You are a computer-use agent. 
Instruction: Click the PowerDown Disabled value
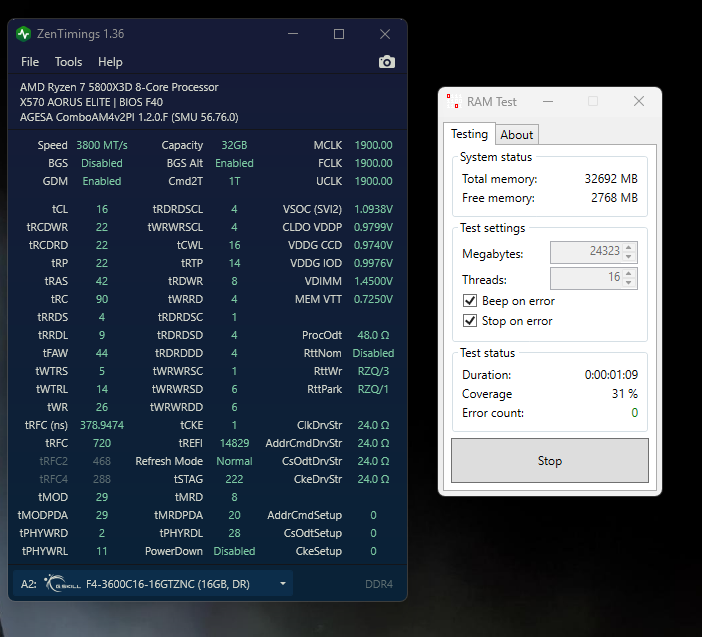[x=234, y=551]
